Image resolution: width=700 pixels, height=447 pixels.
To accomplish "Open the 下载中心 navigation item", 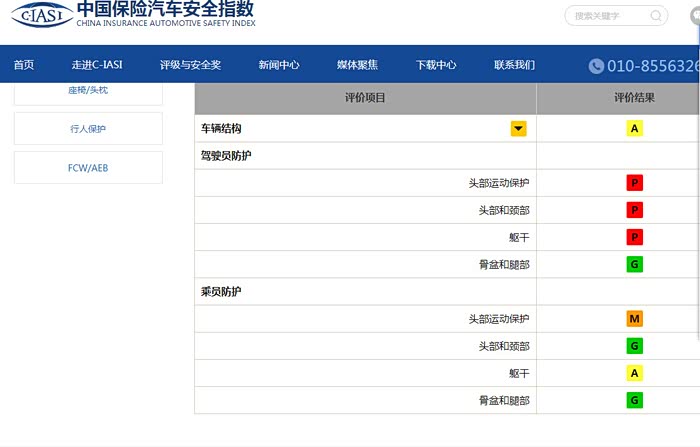I will point(436,65).
